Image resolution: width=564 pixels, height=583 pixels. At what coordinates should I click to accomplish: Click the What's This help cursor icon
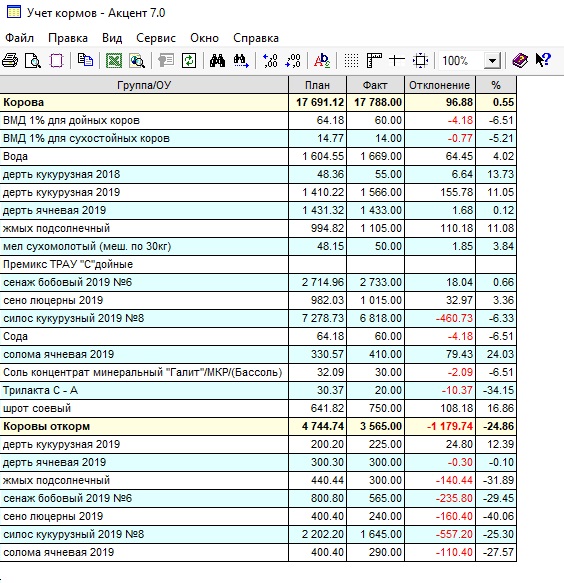[x=543, y=60]
